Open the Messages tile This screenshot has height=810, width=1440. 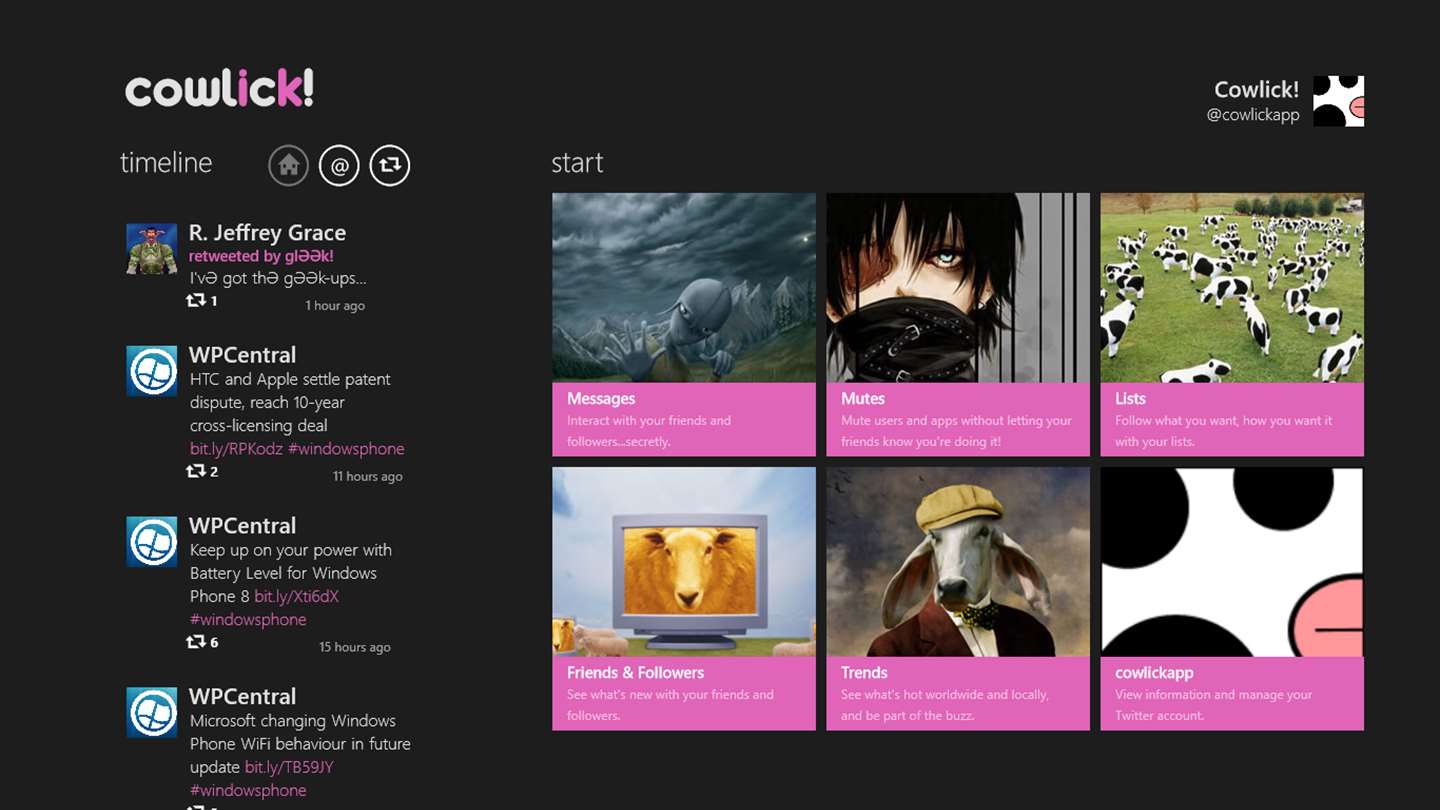click(x=684, y=325)
